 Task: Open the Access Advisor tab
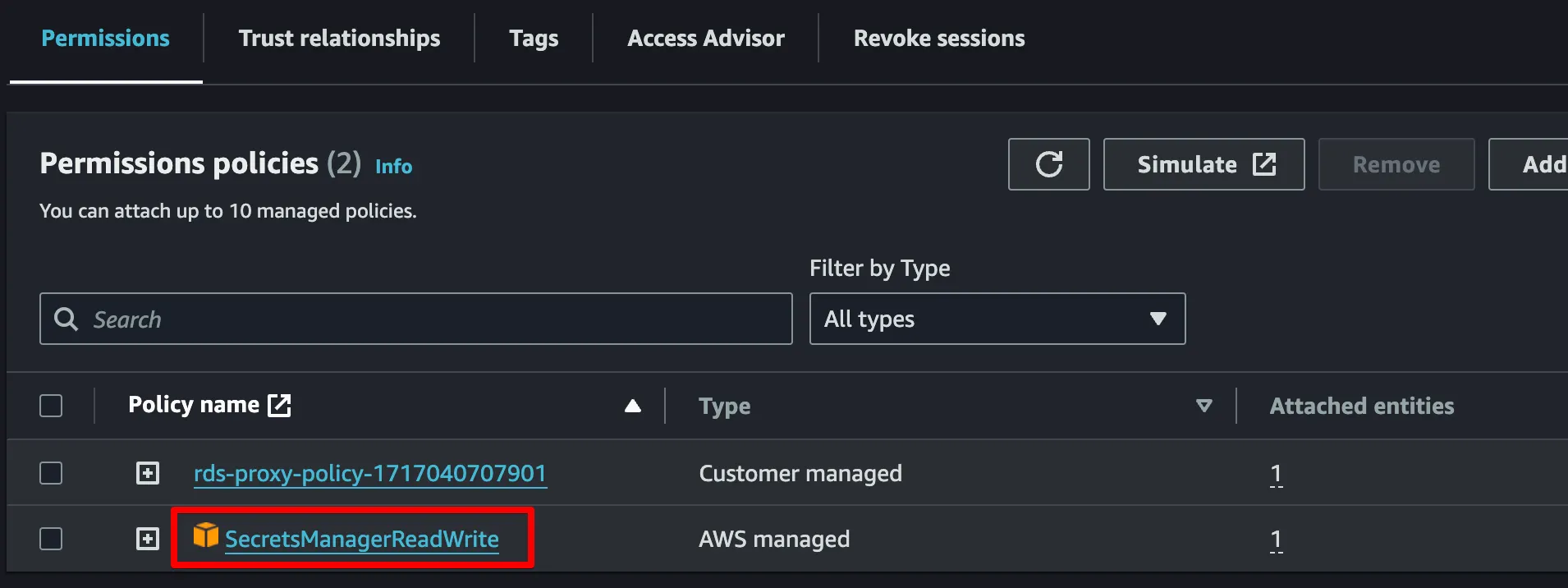[x=706, y=39]
